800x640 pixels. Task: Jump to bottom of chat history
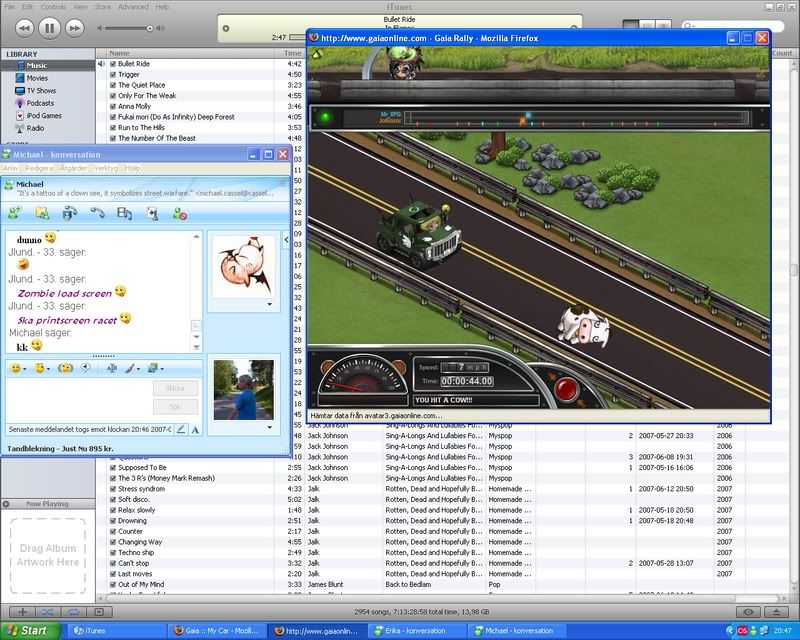point(196,347)
